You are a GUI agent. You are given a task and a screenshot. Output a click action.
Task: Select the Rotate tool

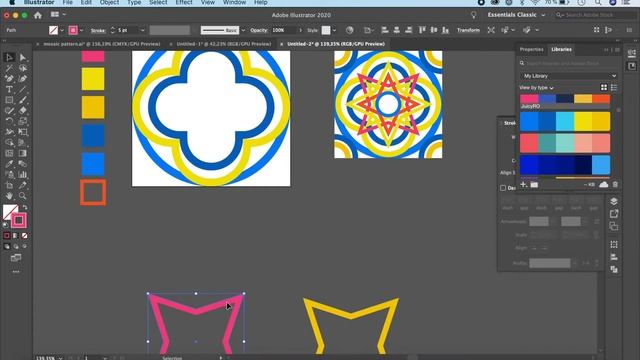[x=9, y=121]
